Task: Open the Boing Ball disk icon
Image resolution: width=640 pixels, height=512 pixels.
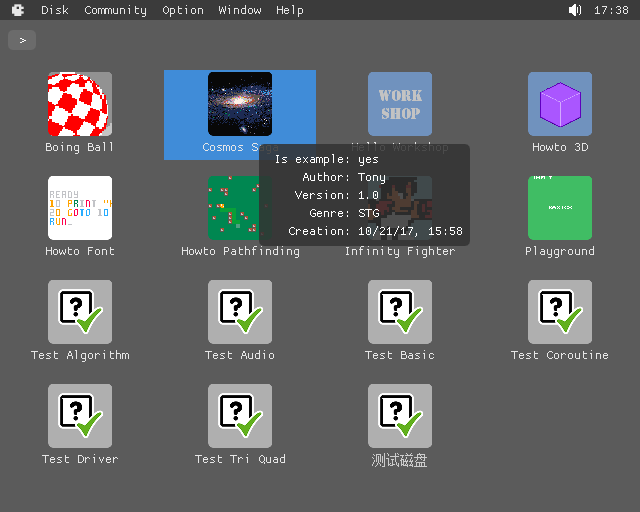Action: tap(80, 104)
